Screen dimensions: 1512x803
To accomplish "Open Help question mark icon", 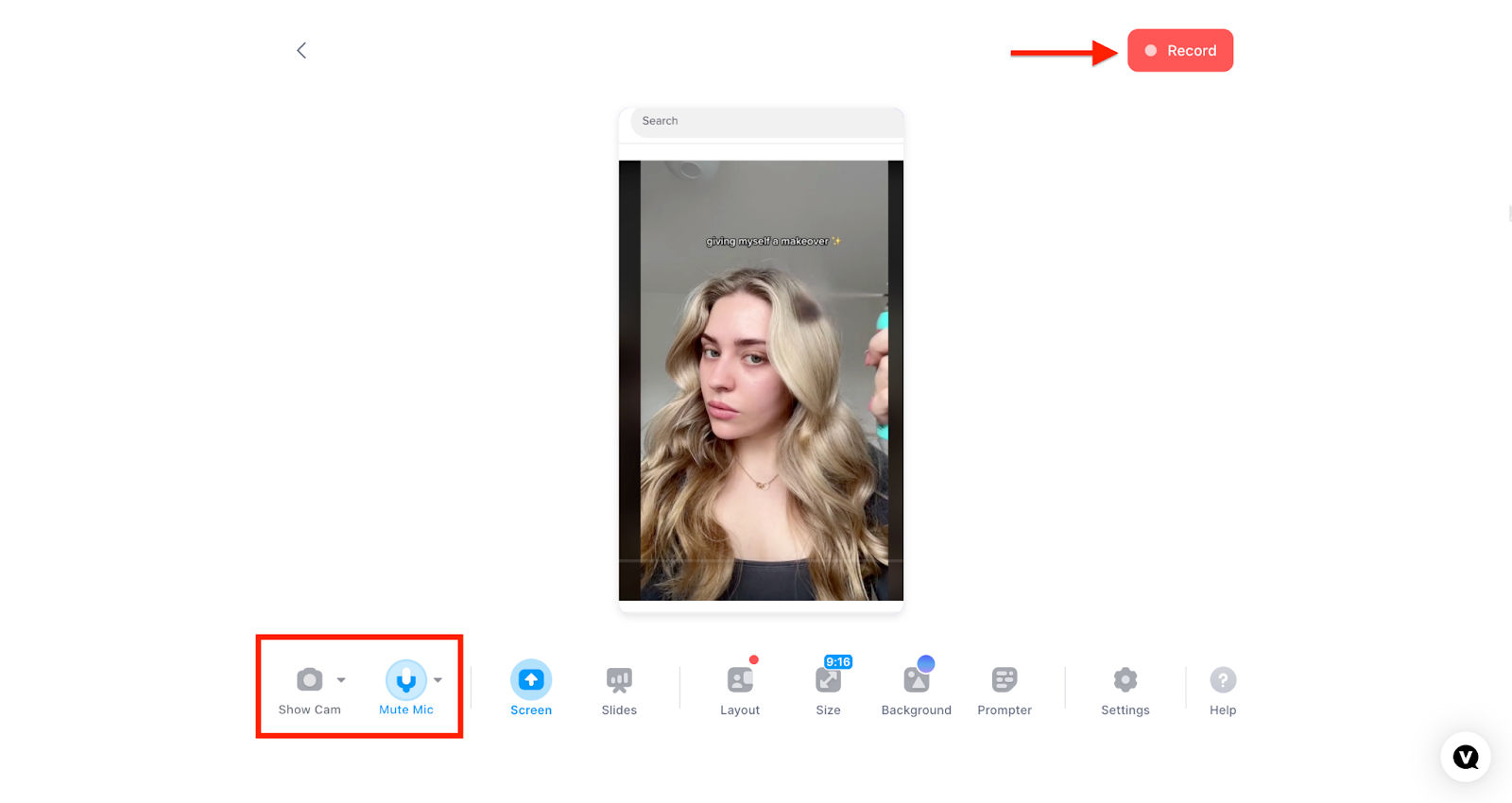I will (1223, 680).
